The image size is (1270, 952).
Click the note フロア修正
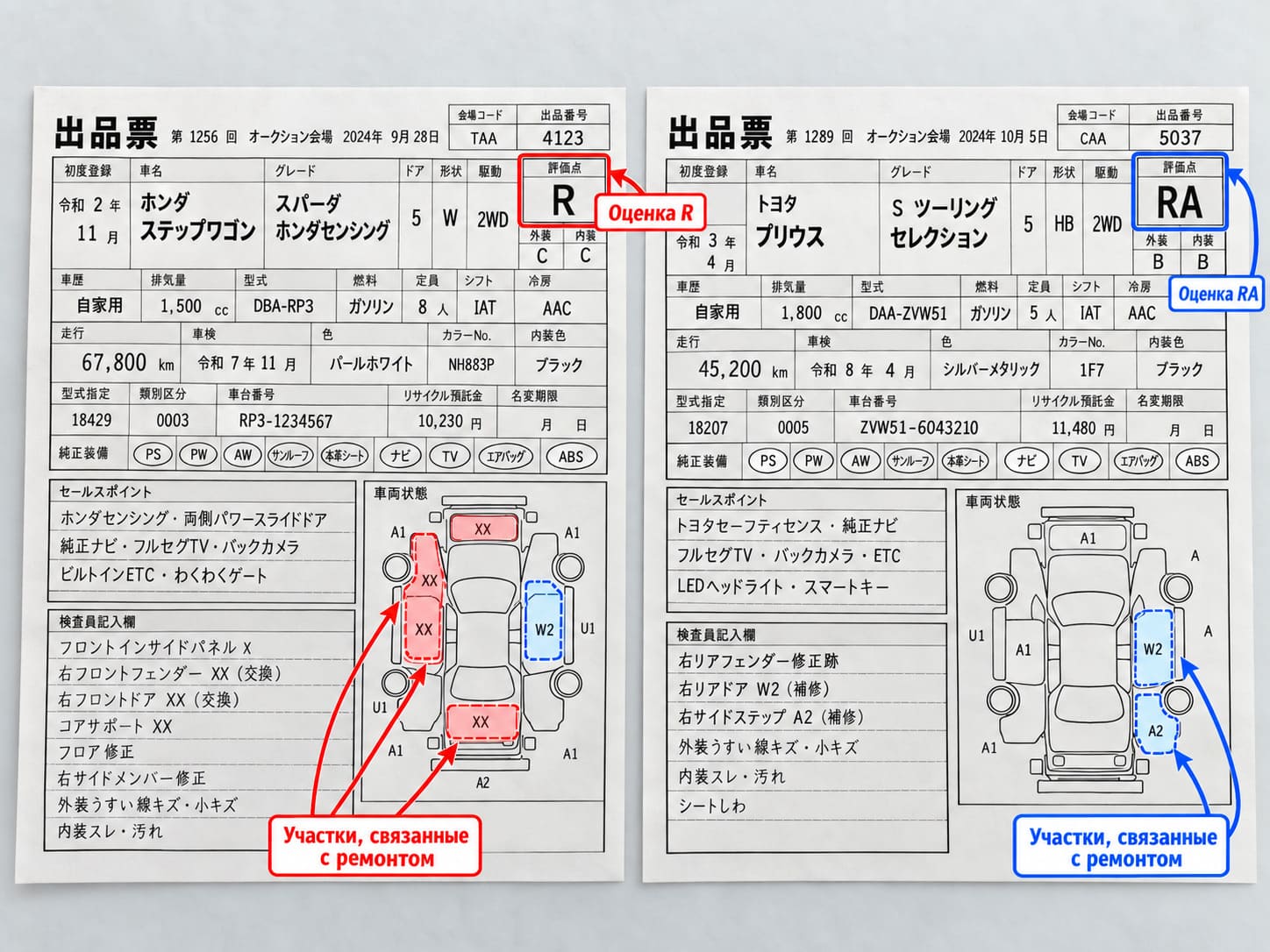pos(96,752)
